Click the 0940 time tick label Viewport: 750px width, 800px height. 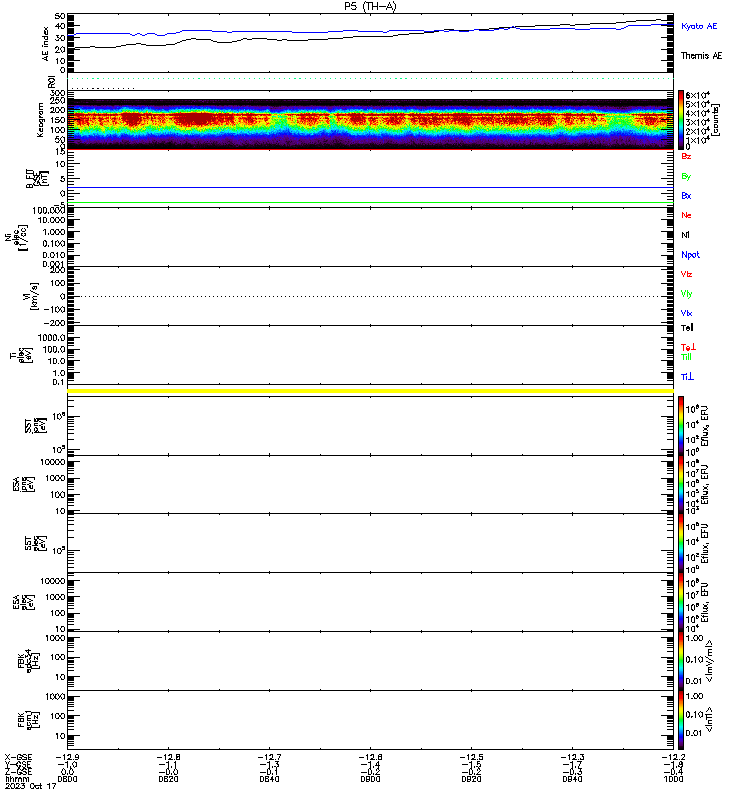[x=572, y=779]
